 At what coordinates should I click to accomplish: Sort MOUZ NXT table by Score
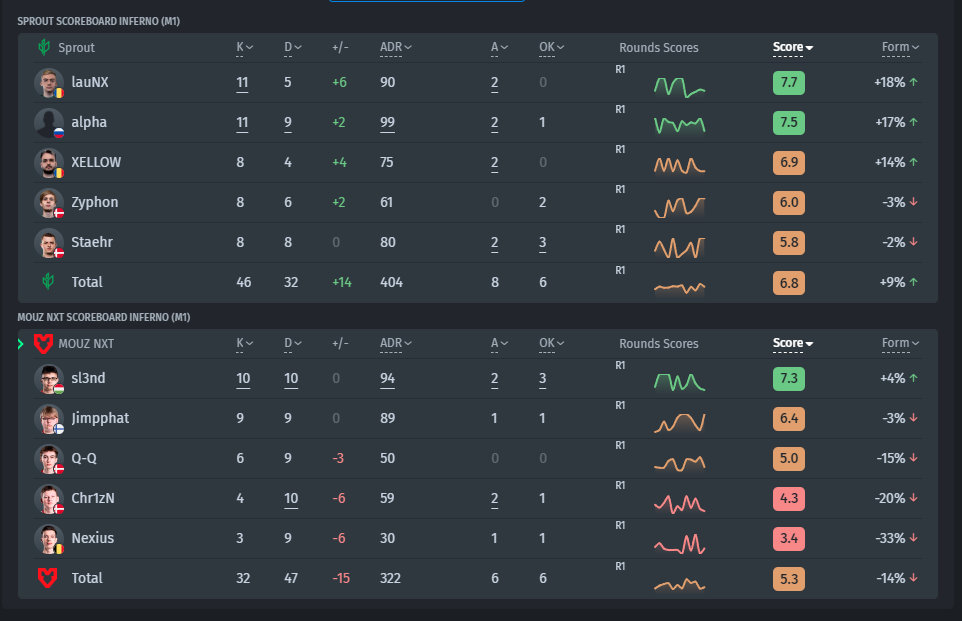click(x=793, y=343)
